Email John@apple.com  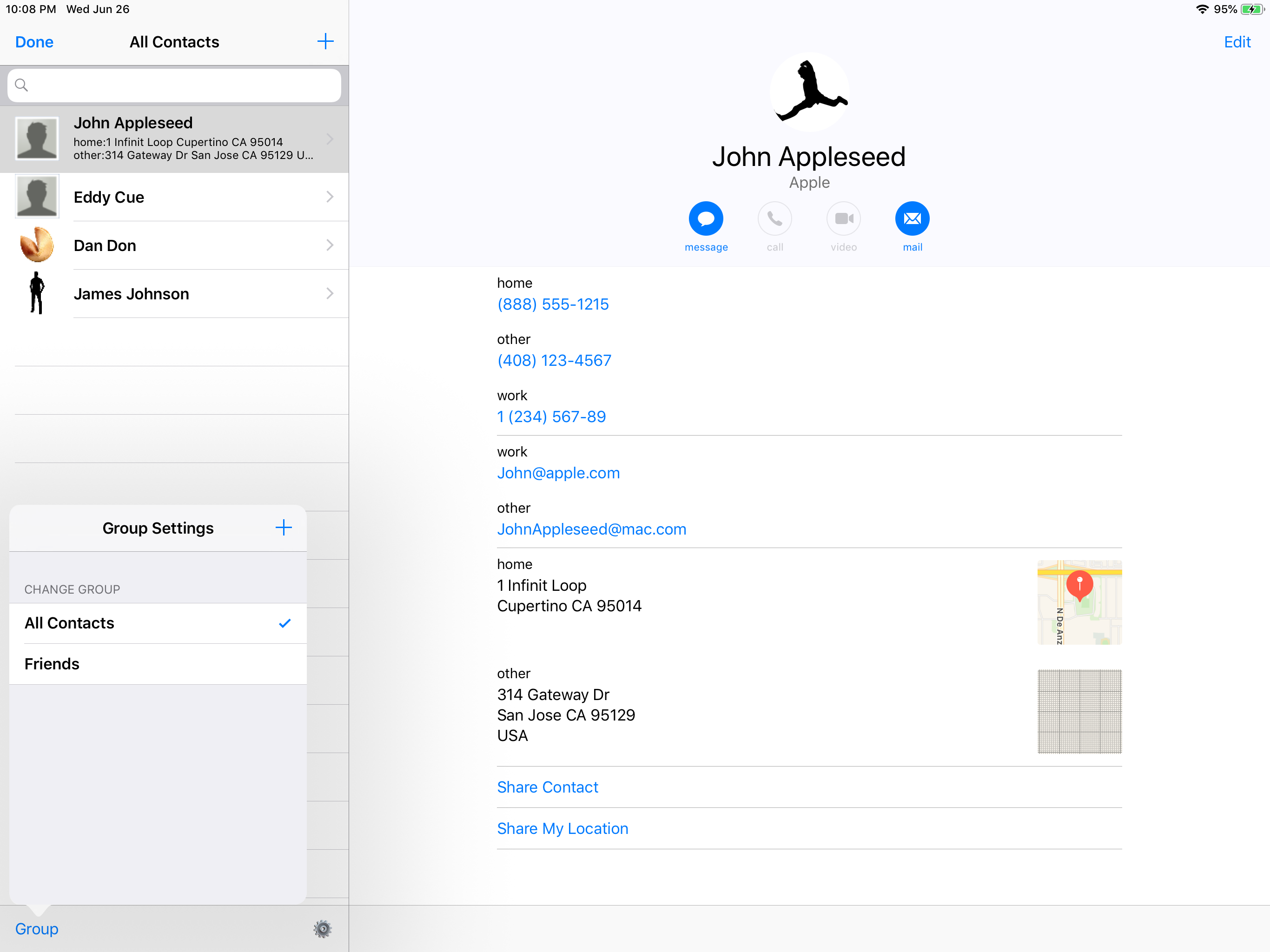point(559,473)
